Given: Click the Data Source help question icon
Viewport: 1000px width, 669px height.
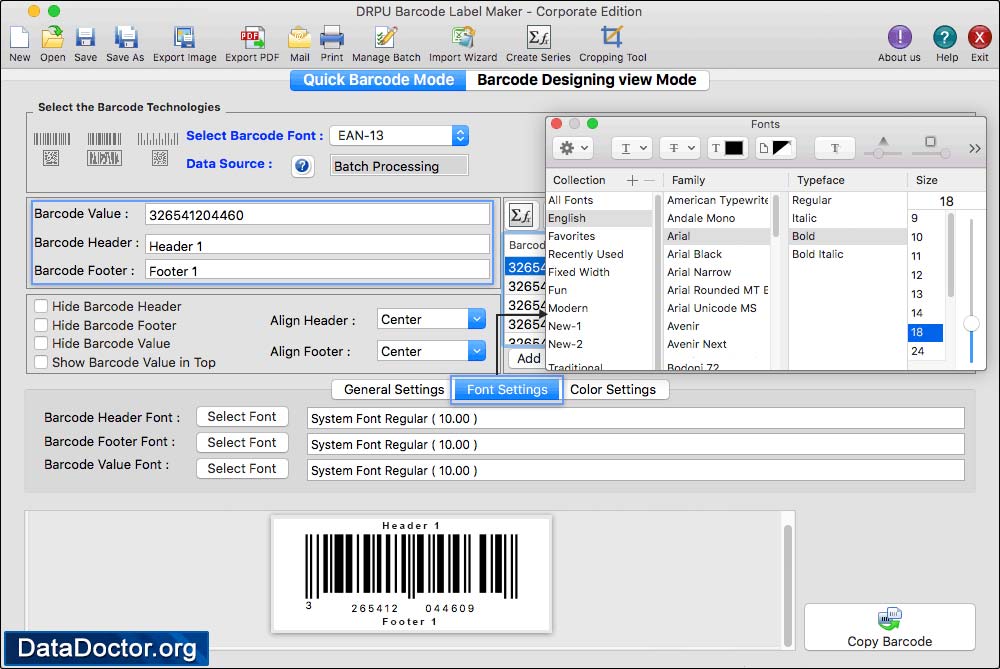Looking at the screenshot, I should tap(302, 166).
